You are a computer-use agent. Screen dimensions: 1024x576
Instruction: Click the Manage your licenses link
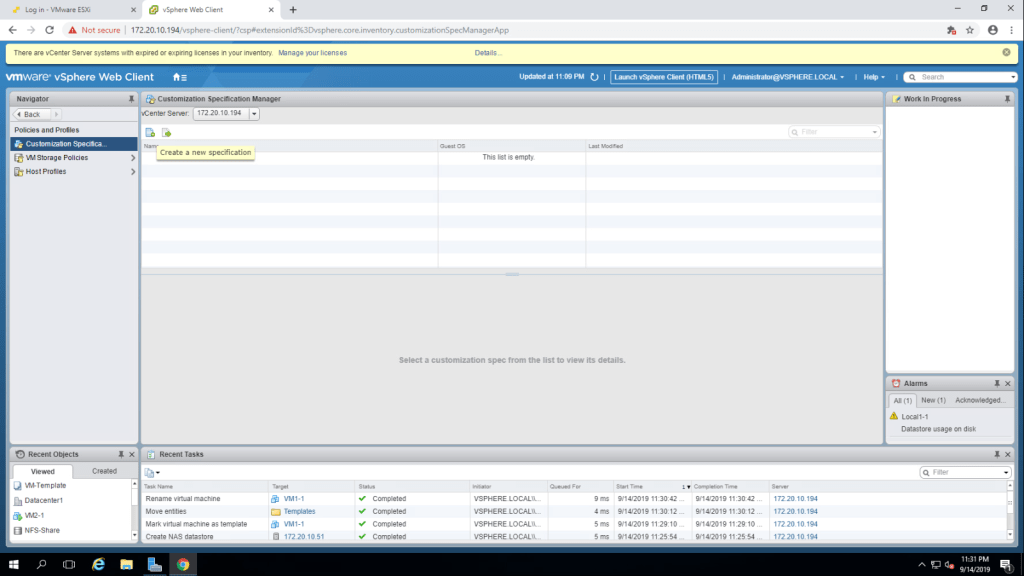click(312, 53)
